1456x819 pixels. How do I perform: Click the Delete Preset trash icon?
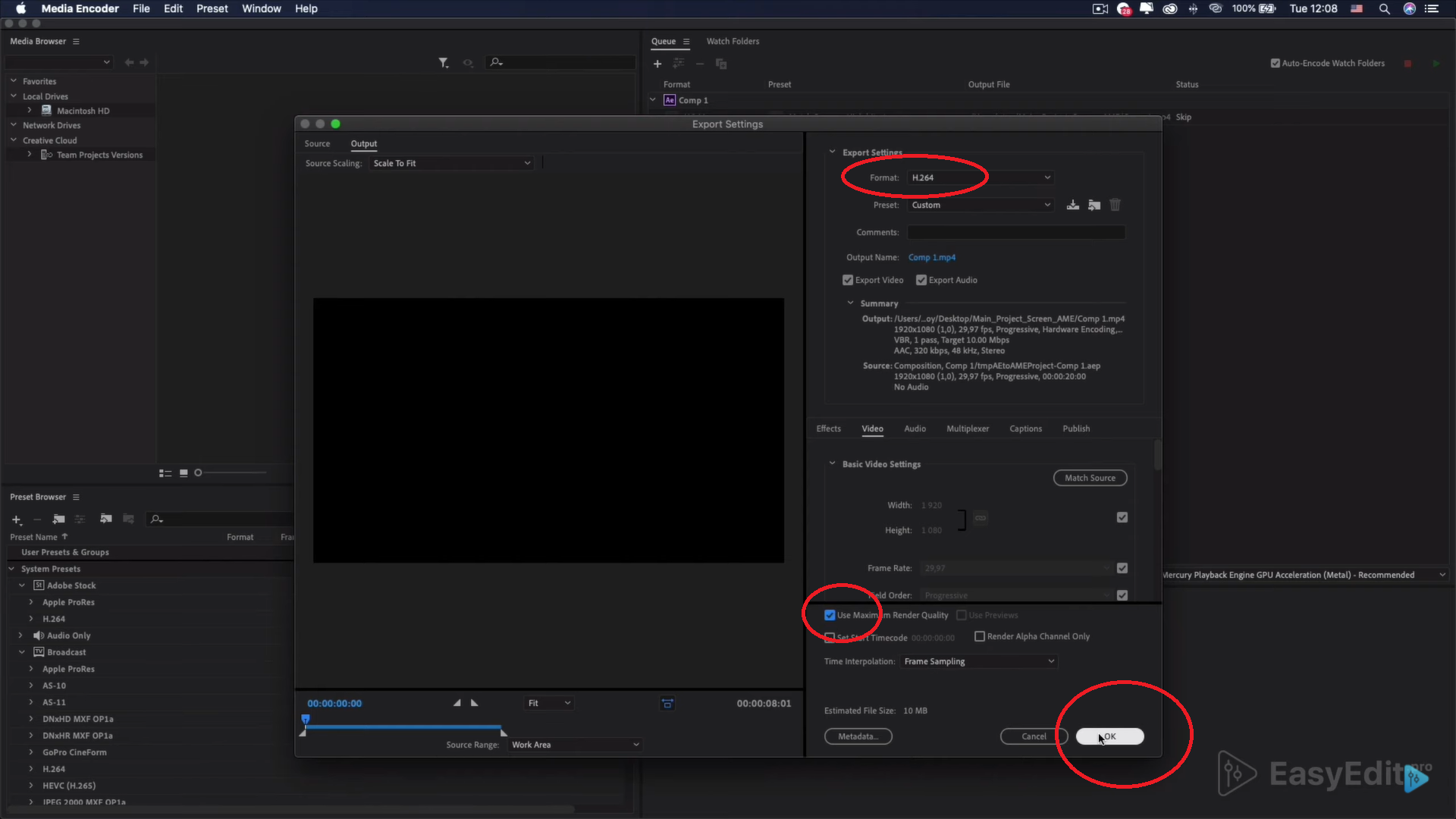coord(1115,205)
